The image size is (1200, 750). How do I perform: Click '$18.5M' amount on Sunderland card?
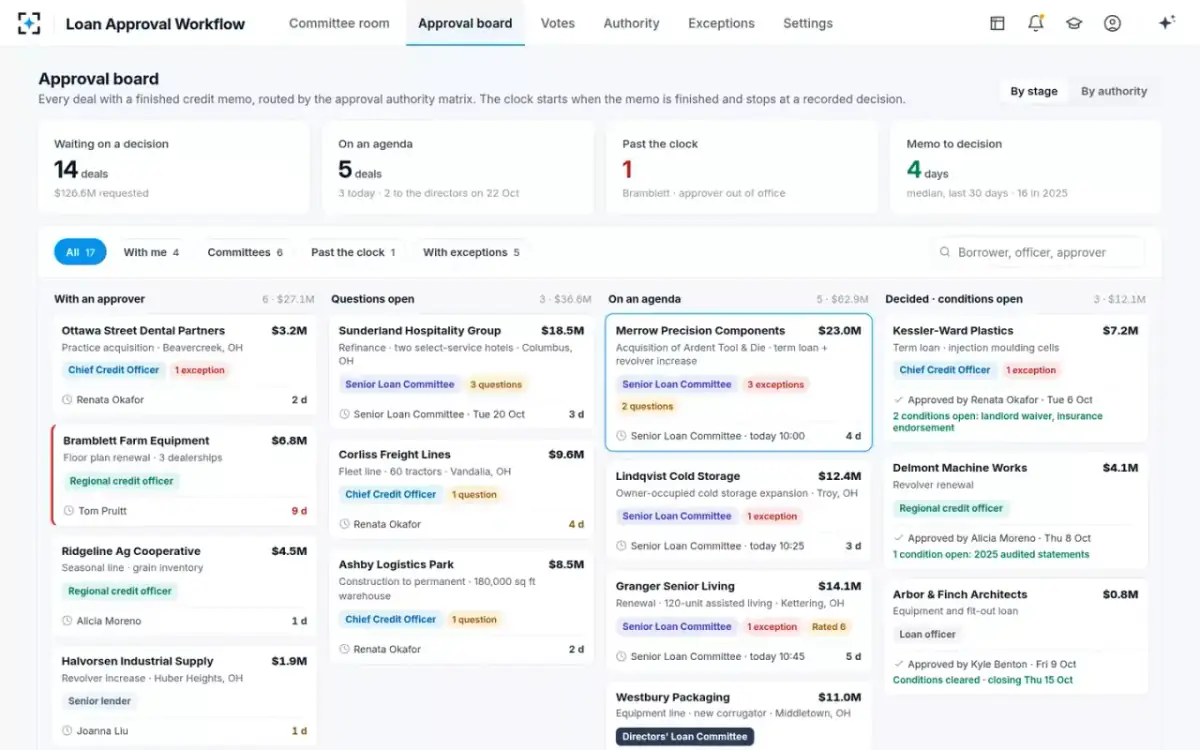coord(562,331)
